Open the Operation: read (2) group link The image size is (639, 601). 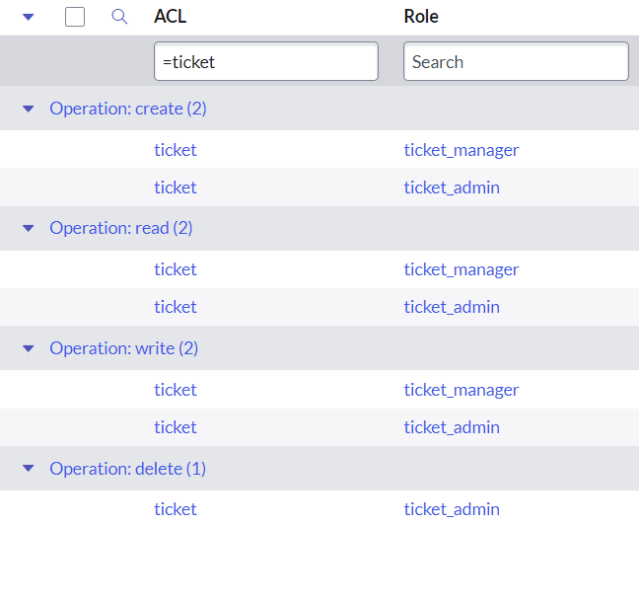(121, 228)
